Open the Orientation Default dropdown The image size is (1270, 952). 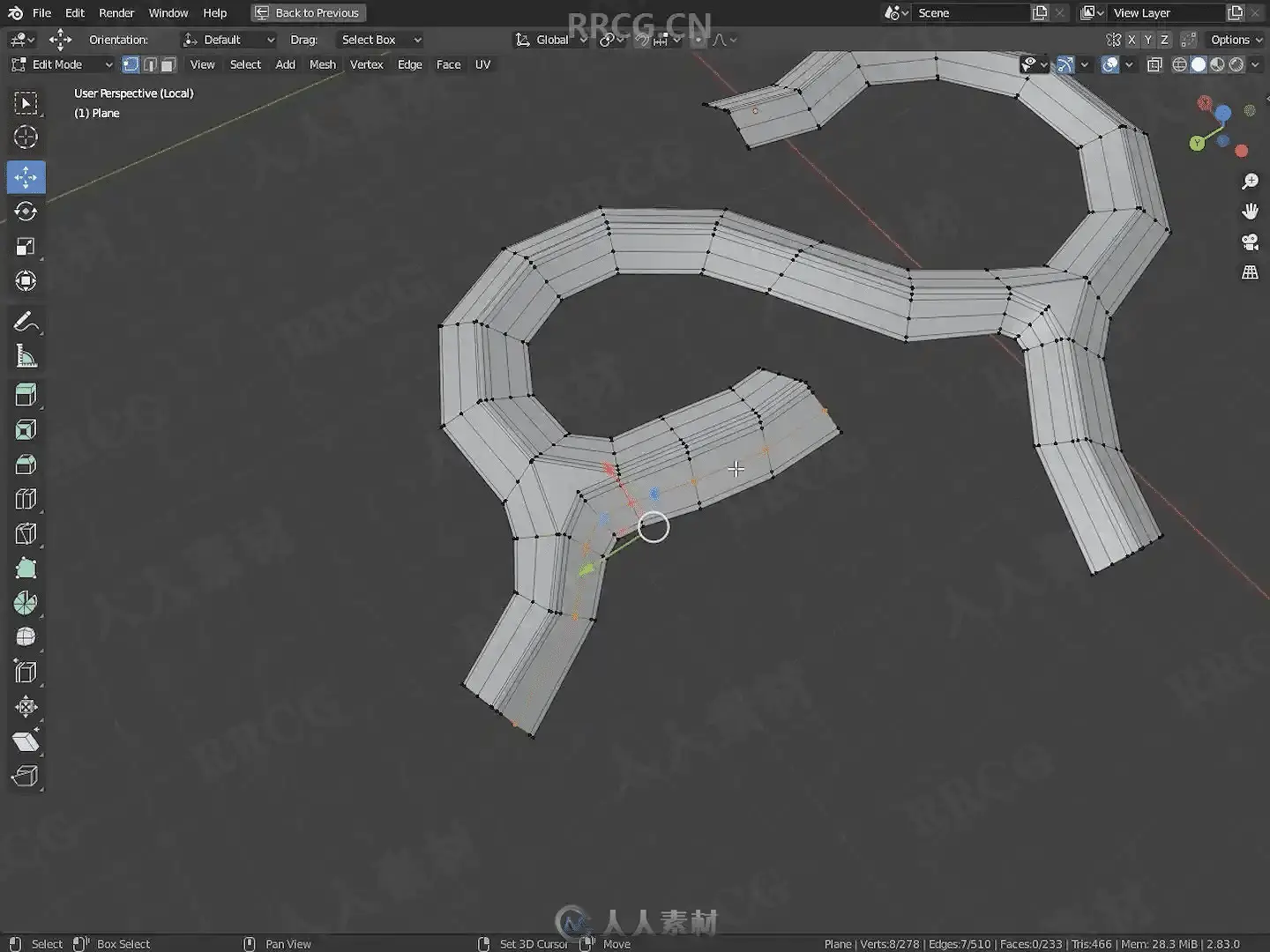[x=228, y=40]
